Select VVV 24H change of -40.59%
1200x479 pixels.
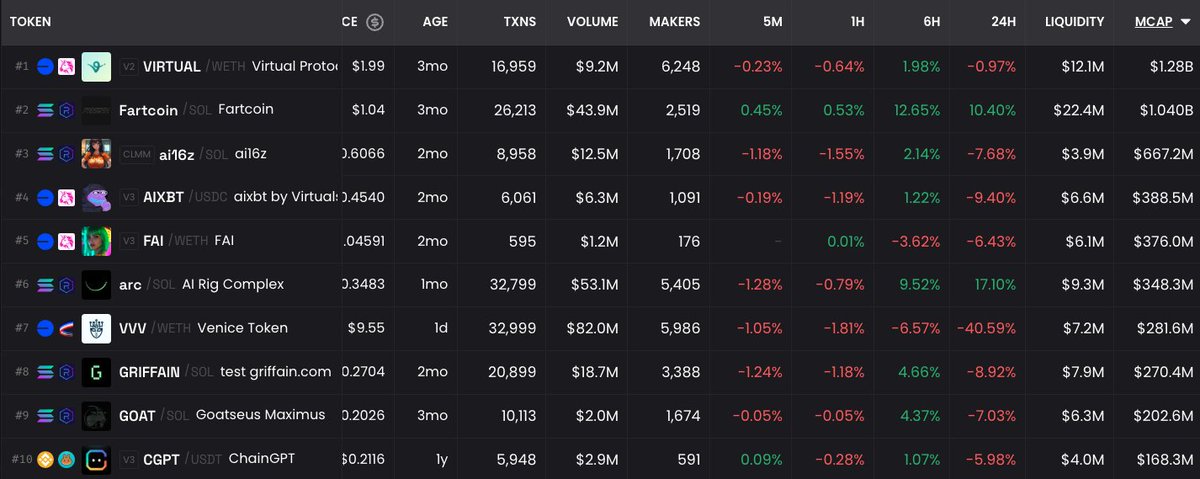[985, 328]
